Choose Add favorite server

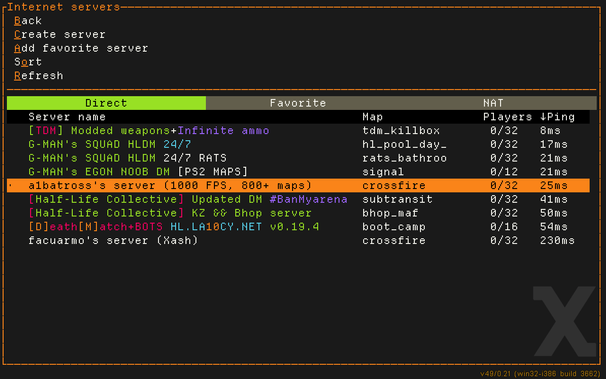tap(81, 48)
